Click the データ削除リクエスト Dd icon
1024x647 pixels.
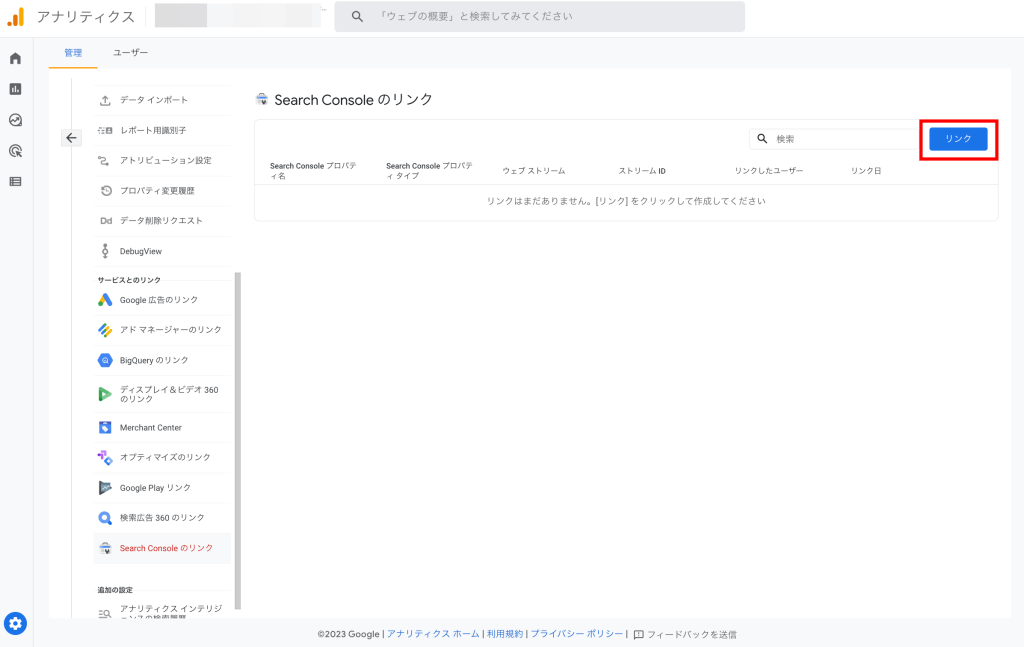[x=106, y=221]
